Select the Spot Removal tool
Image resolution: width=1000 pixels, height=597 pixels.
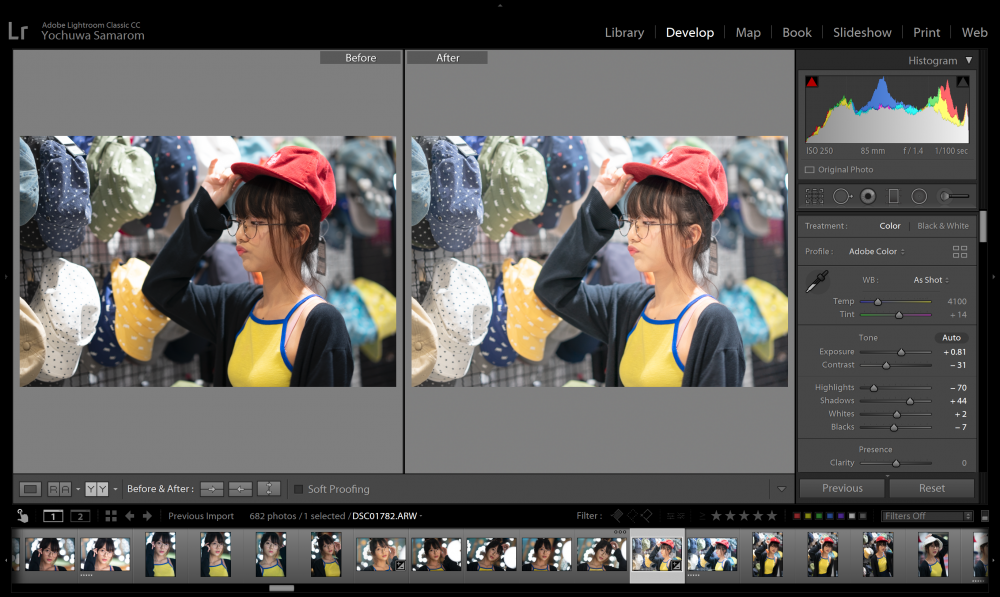(842, 196)
